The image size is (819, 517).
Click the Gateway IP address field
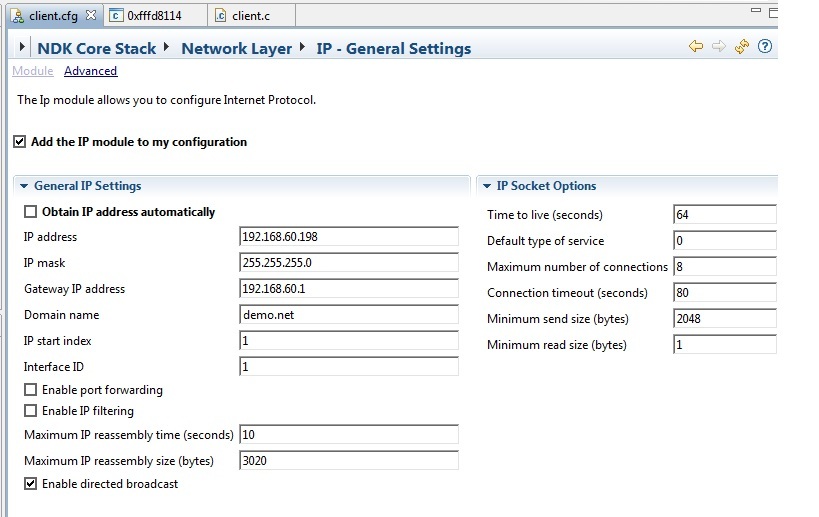tap(349, 289)
